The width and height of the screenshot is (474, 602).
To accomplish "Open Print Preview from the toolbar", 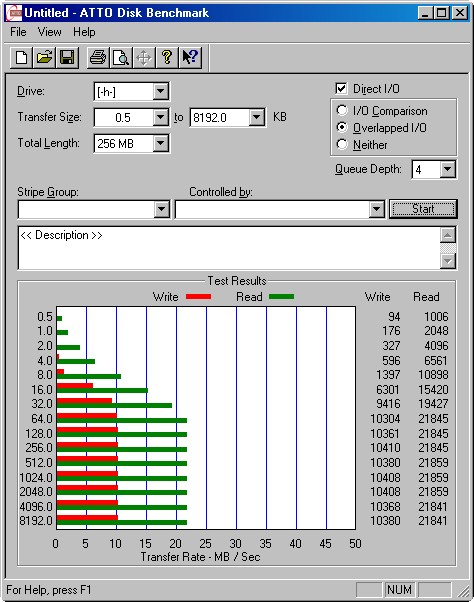I will [x=121, y=58].
